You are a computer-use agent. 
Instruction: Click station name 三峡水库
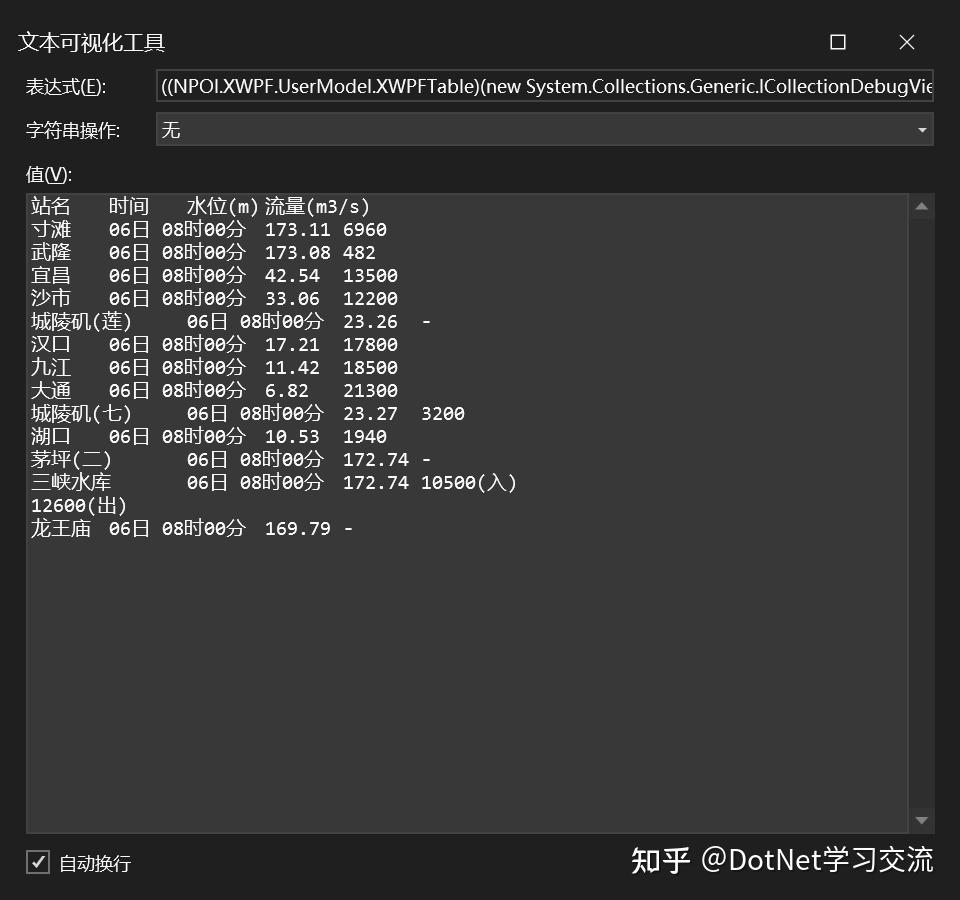point(71,482)
